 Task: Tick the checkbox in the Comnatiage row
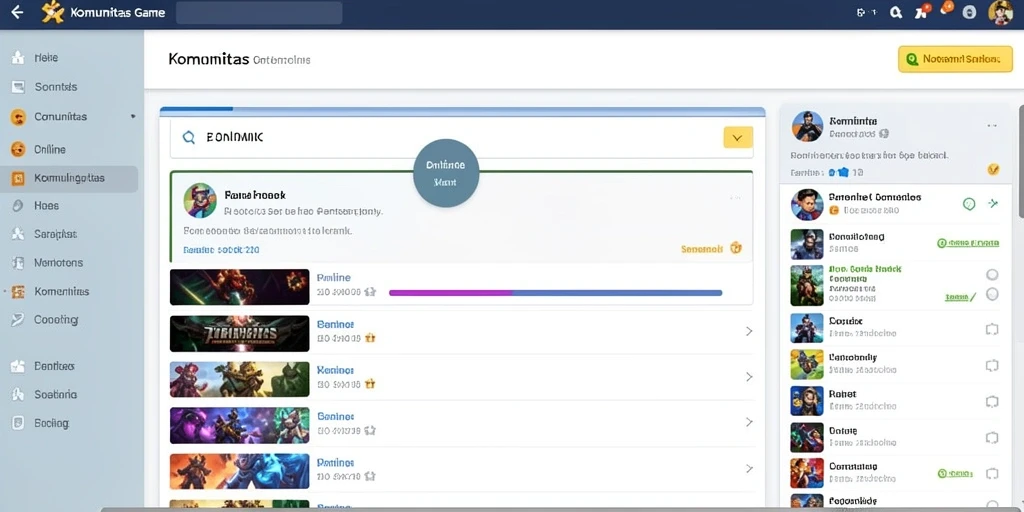(x=992, y=473)
